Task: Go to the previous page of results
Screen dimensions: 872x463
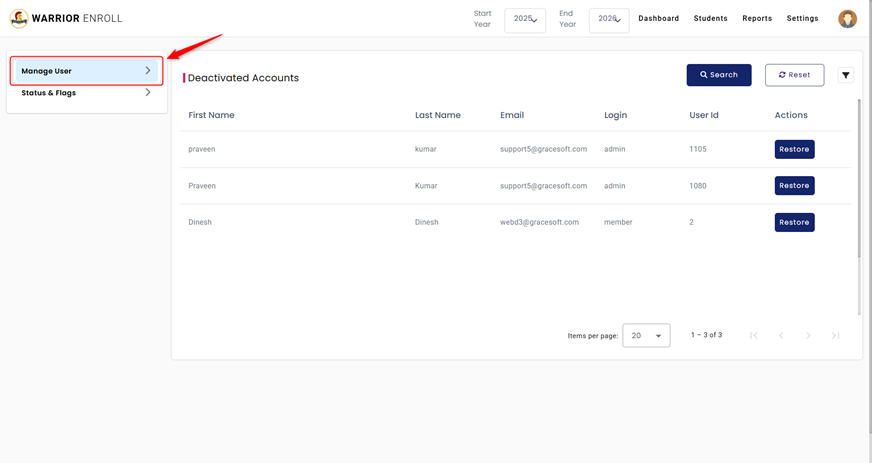Action: (x=781, y=335)
